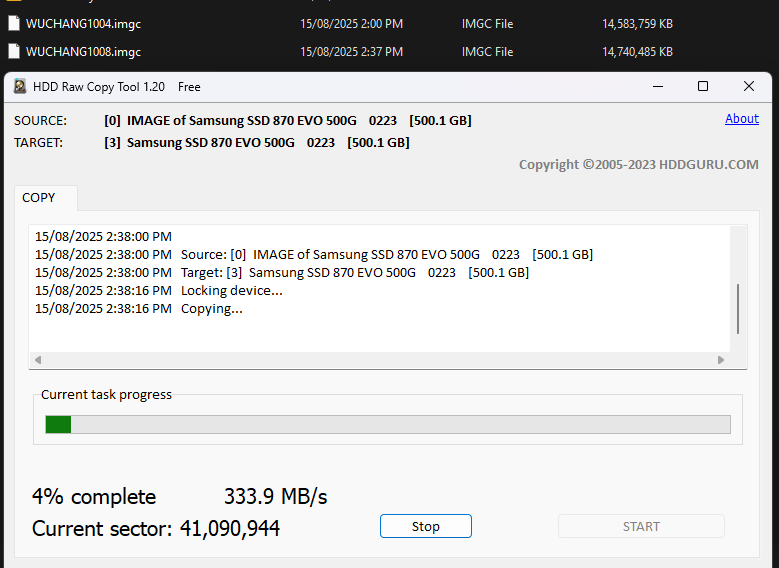Click the "4% complete" status text
Viewport: 779px width, 568px height.
[x=94, y=496]
